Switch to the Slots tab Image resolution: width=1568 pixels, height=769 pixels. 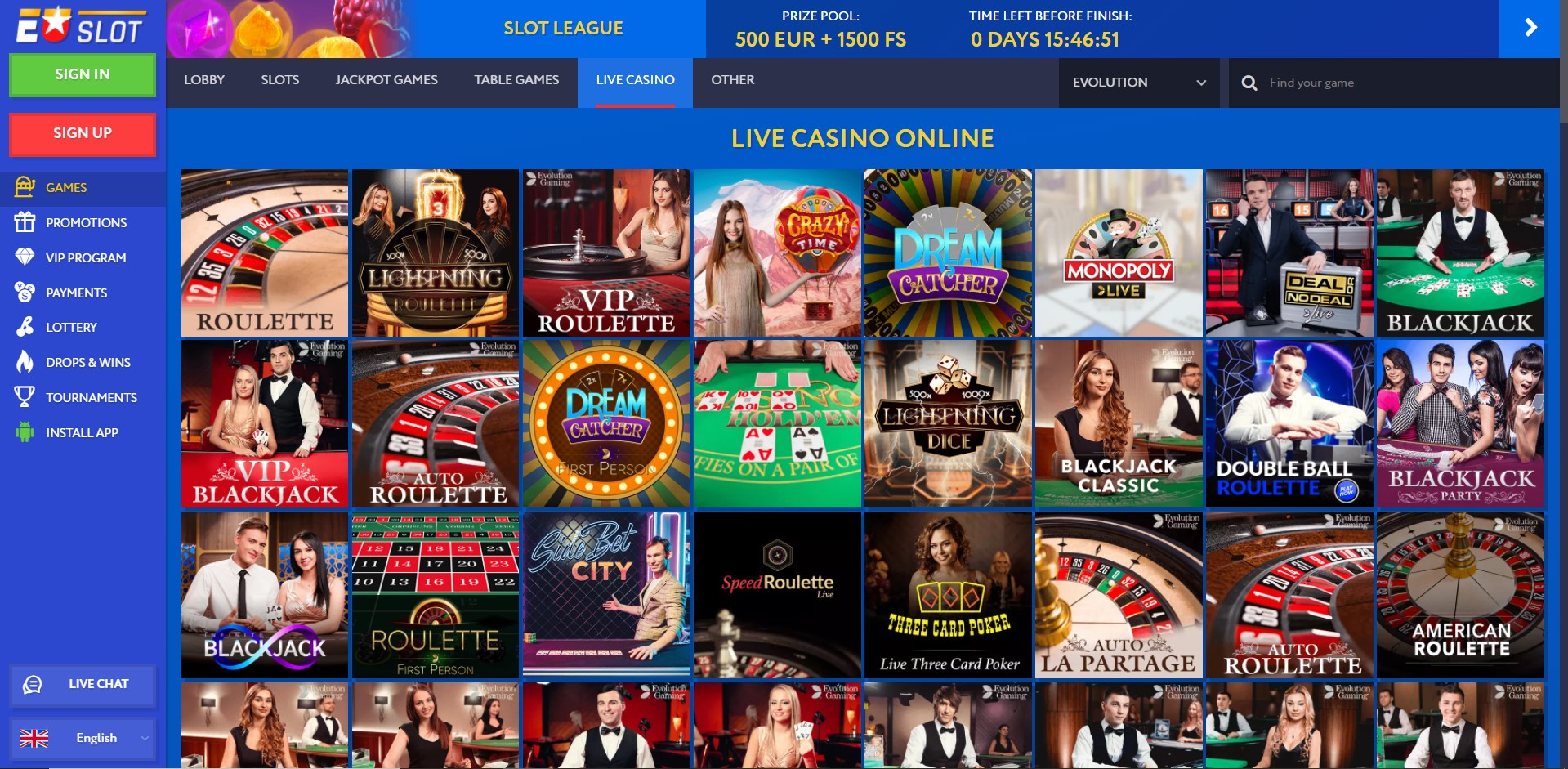point(280,80)
